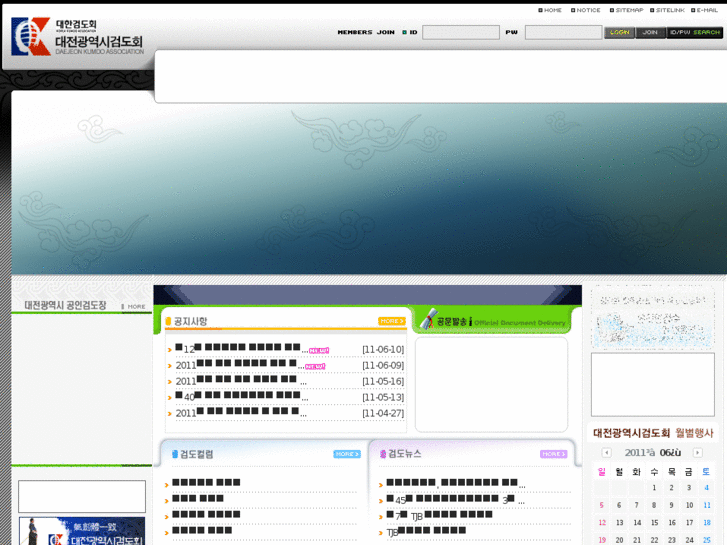Select day 15 in the calendar
This screenshot has width=727, height=545.
[654, 523]
